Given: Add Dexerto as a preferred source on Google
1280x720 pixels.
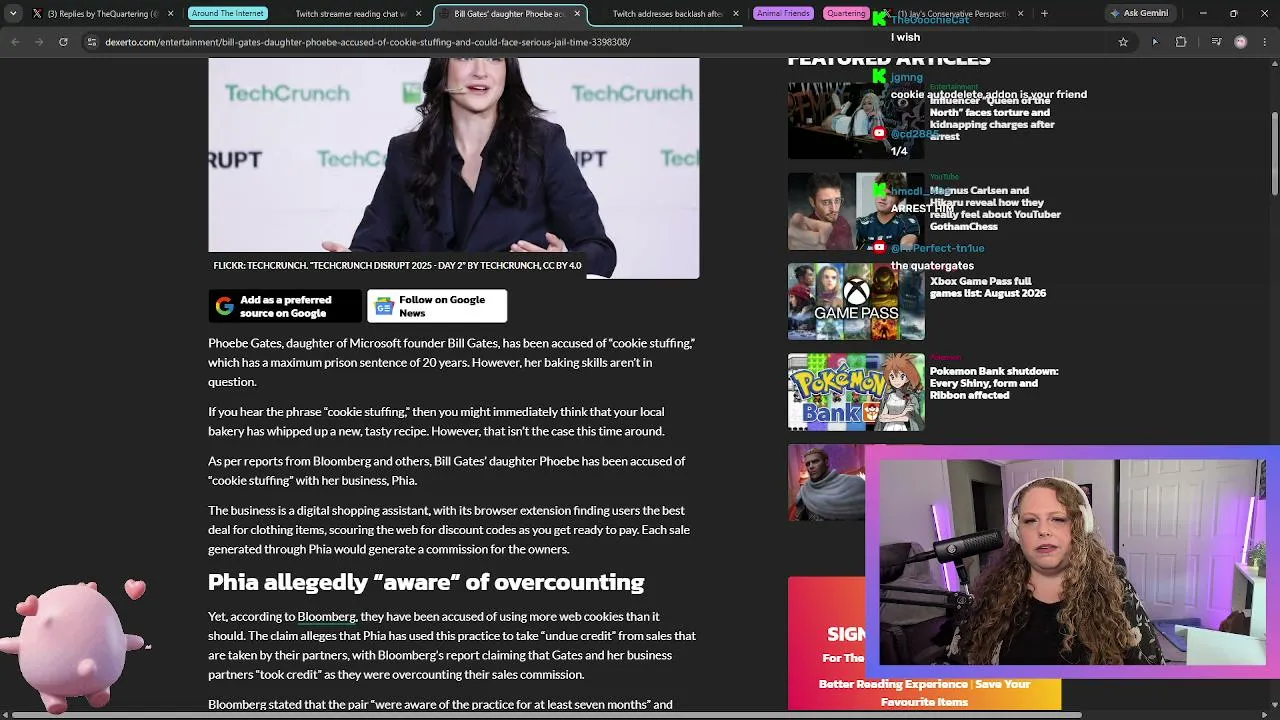Looking at the screenshot, I should 285,306.
